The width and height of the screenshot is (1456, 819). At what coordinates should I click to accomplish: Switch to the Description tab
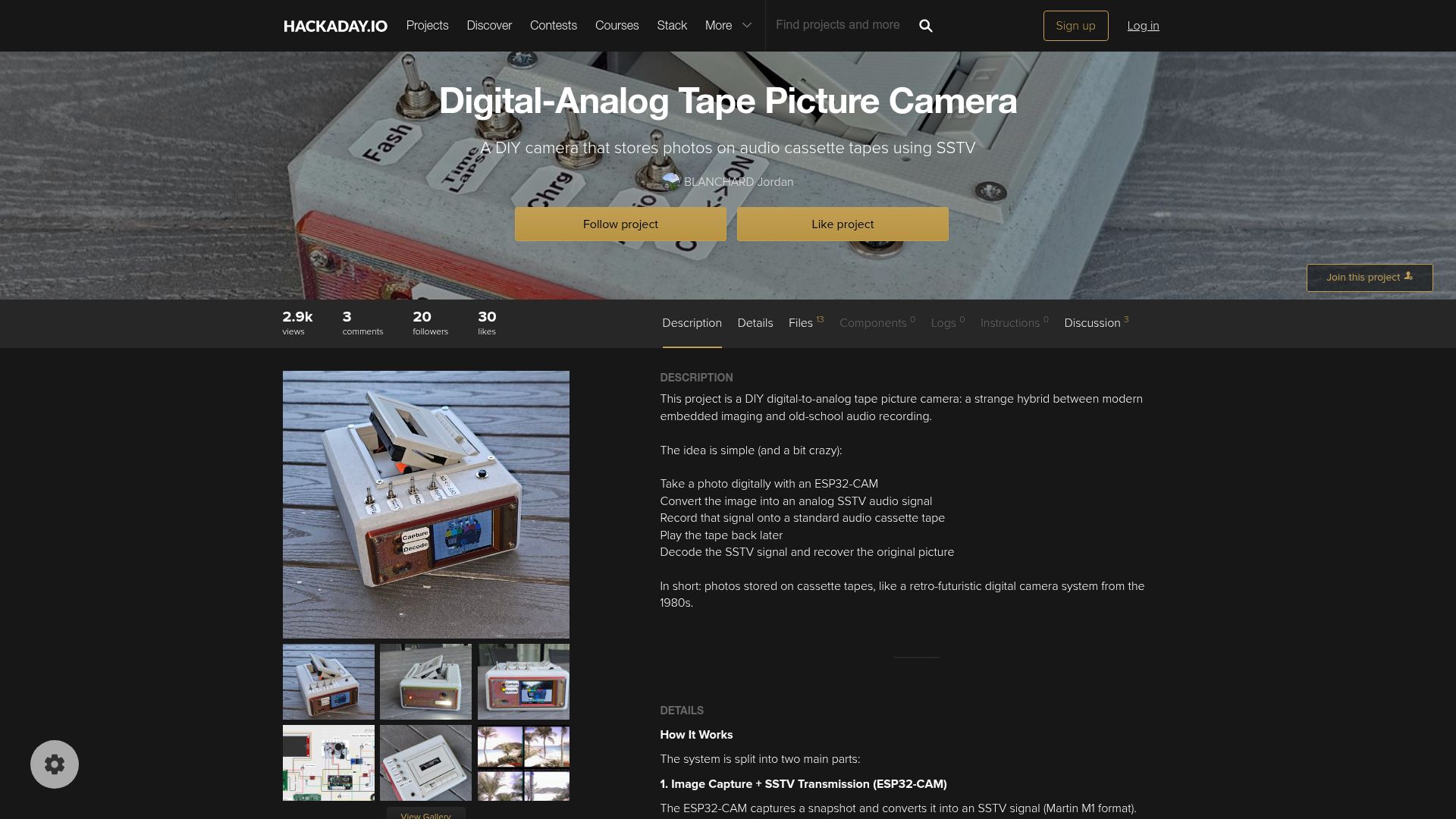point(692,323)
